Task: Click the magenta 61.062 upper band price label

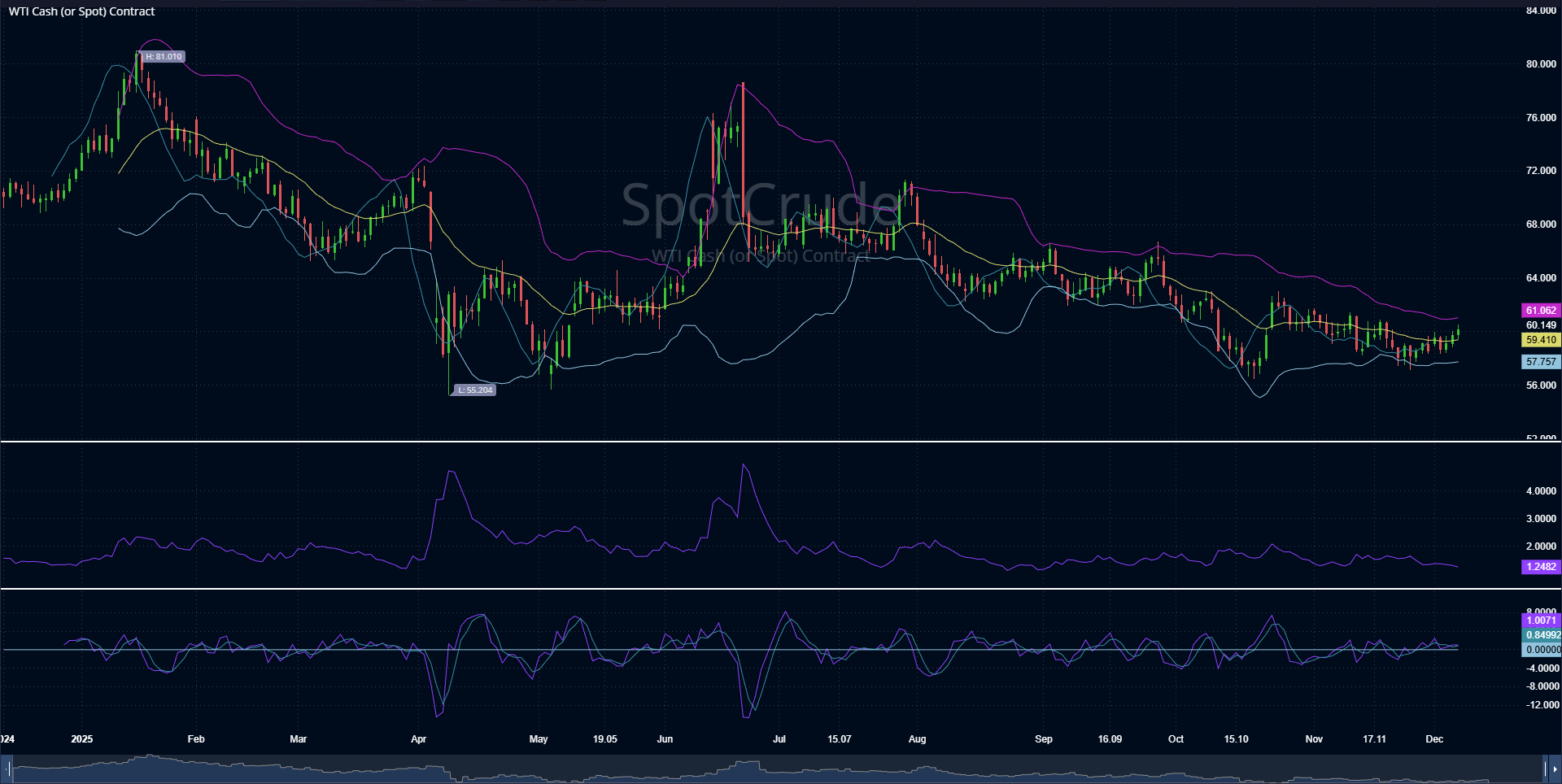Action: tap(1541, 310)
